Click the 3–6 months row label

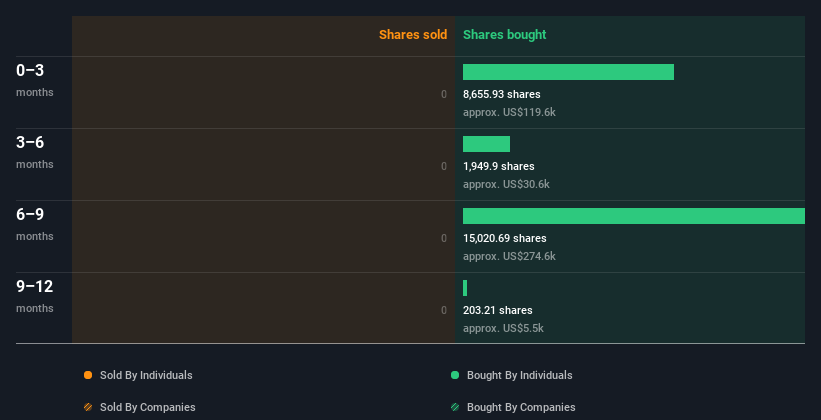(x=35, y=152)
